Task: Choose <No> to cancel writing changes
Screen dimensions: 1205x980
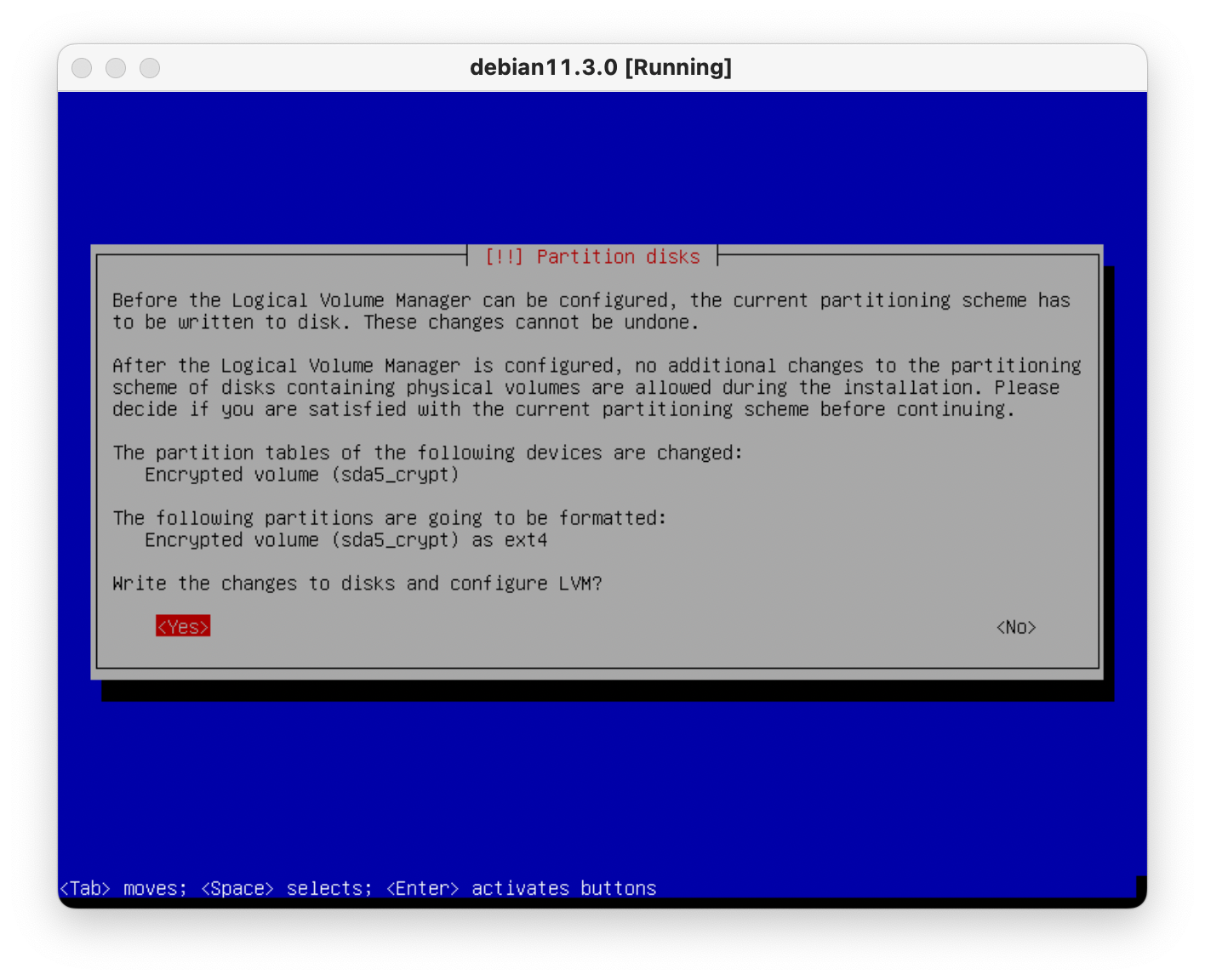Action: point(1015,627)
